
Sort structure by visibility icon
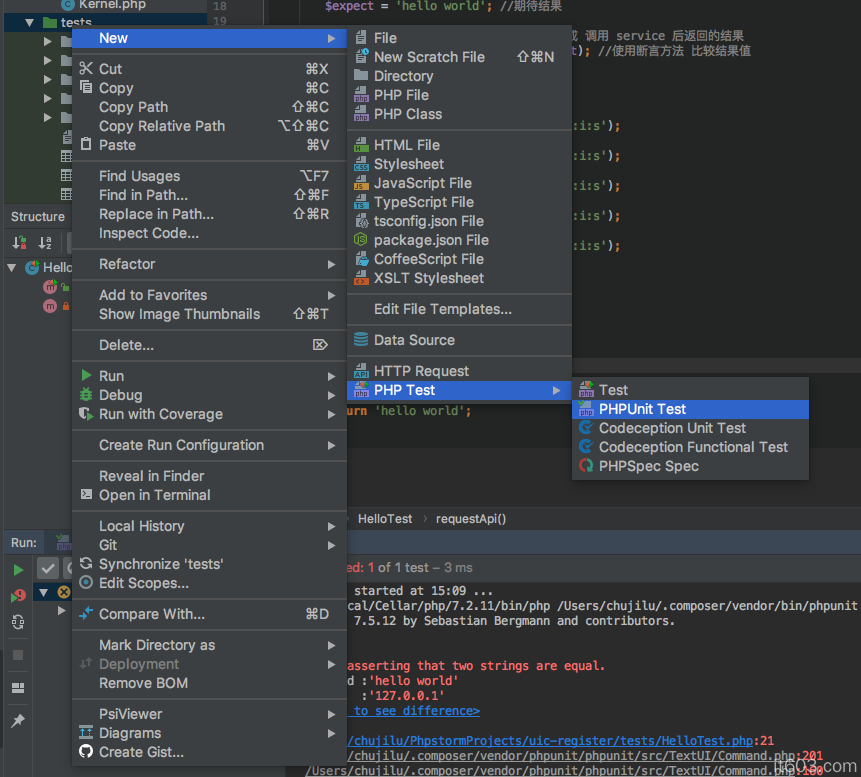tap(19, 243)
